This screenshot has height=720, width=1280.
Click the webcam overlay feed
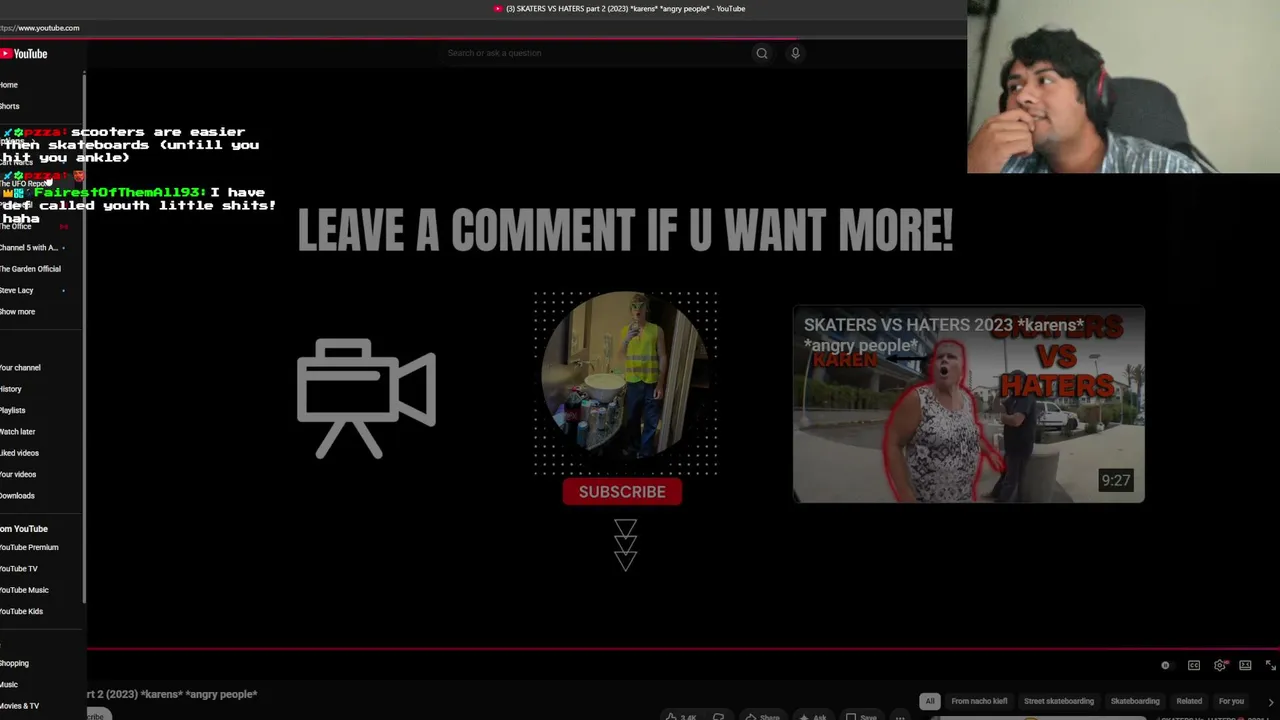(1123, 87)
